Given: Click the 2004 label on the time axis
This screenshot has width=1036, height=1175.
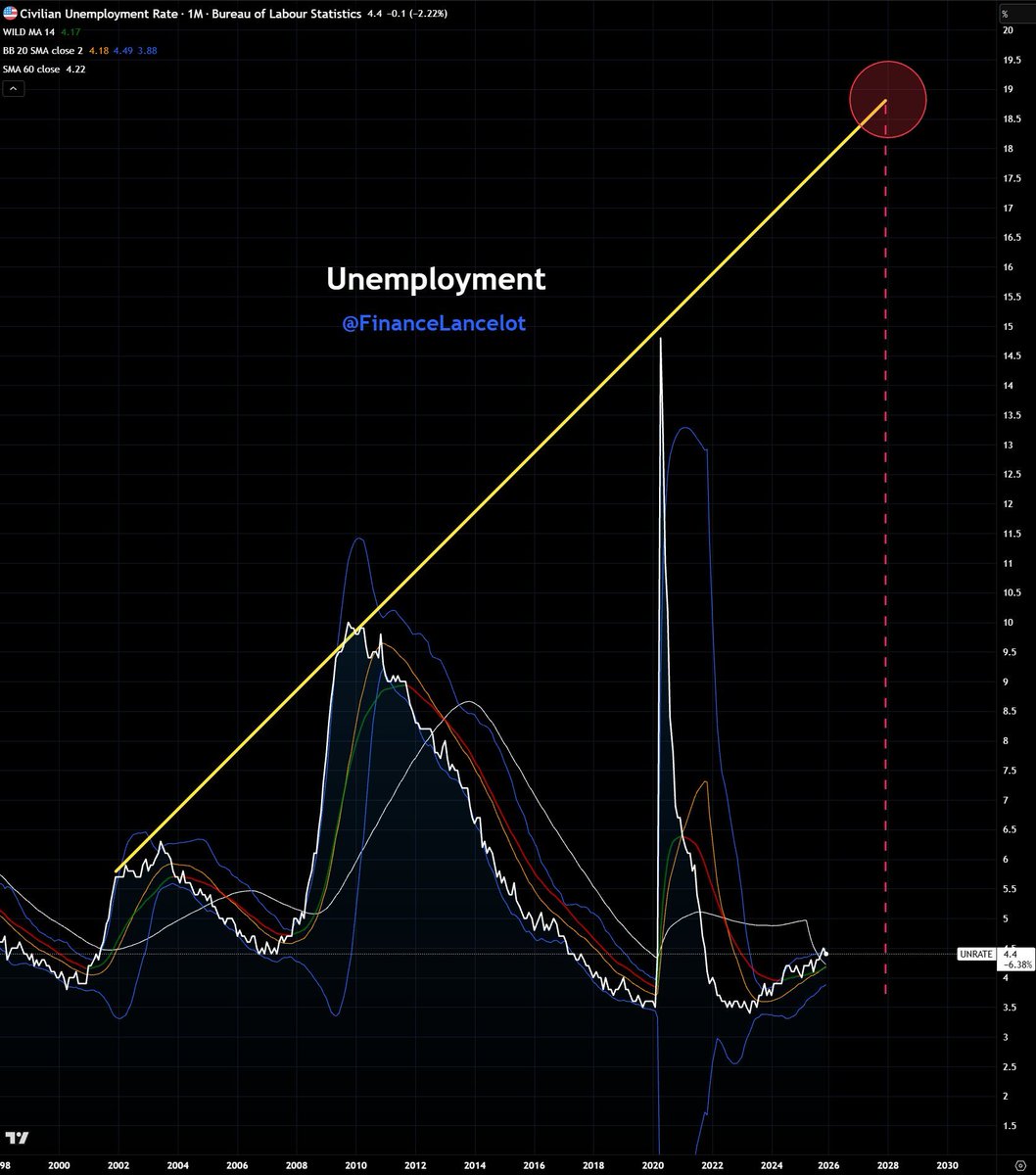Looking at the screenshot, I should tap(177, 1166).
